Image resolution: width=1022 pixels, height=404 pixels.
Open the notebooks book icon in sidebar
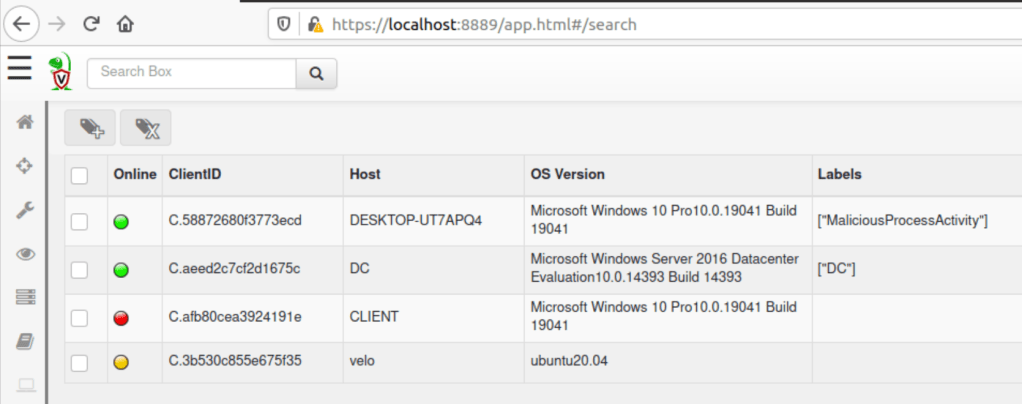(25, 341)
